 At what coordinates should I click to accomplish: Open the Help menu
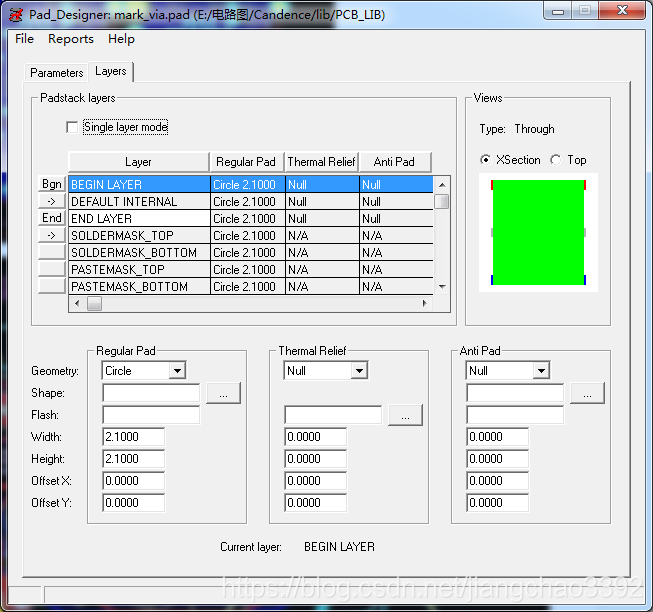121,39
